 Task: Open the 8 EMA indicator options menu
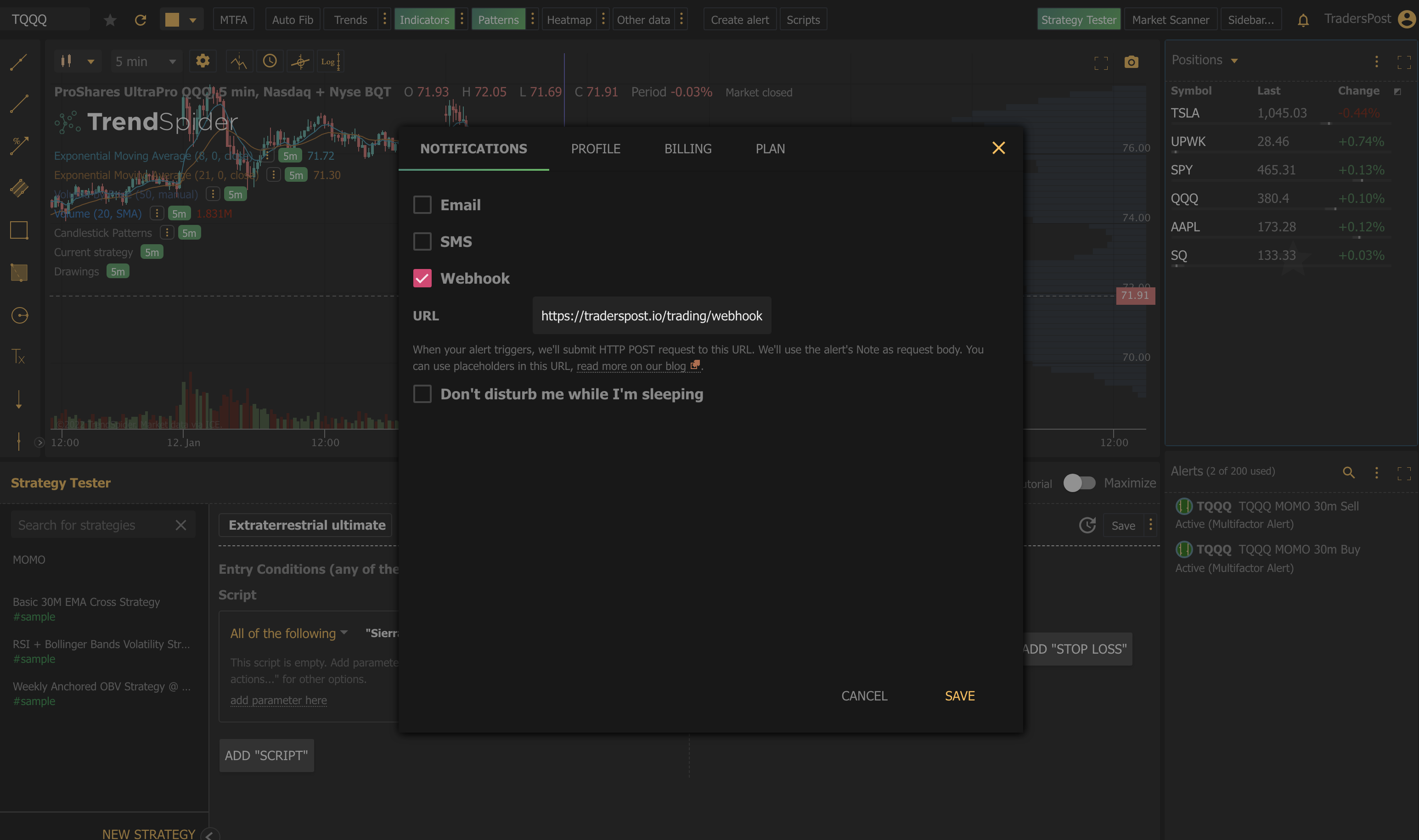[268, 156]
